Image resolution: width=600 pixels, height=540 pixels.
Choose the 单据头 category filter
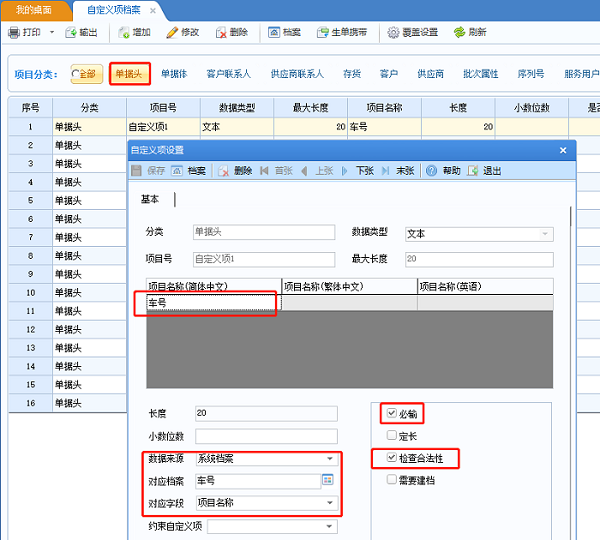pos(130,74)
